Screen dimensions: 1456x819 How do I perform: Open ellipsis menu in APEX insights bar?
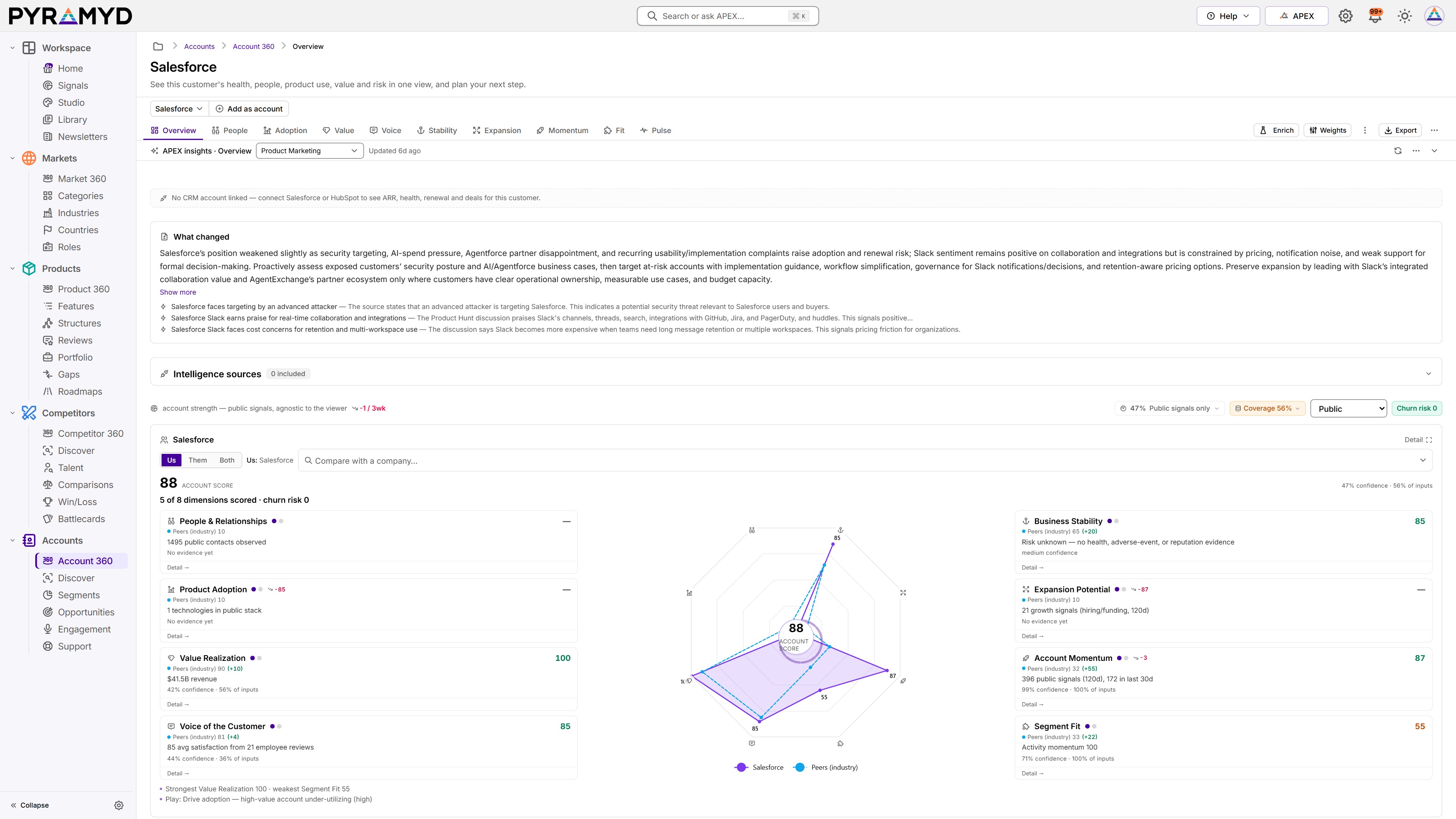(1416, 151)
